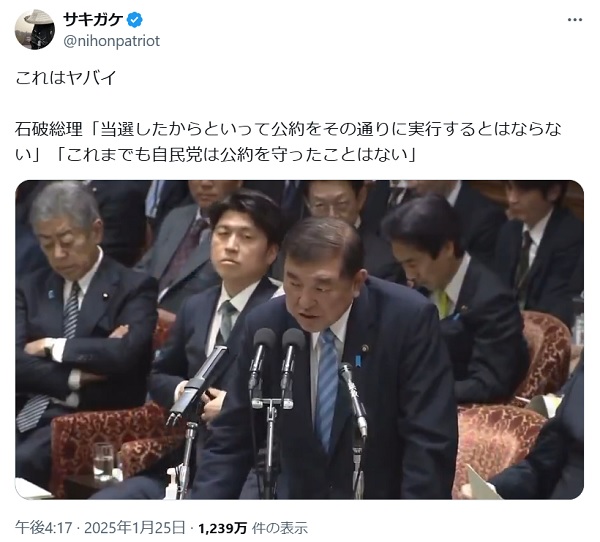The height and width of the screenshot is (542, 600).
Task: Click the 午後4:17 timestamp
Action: 44,528
